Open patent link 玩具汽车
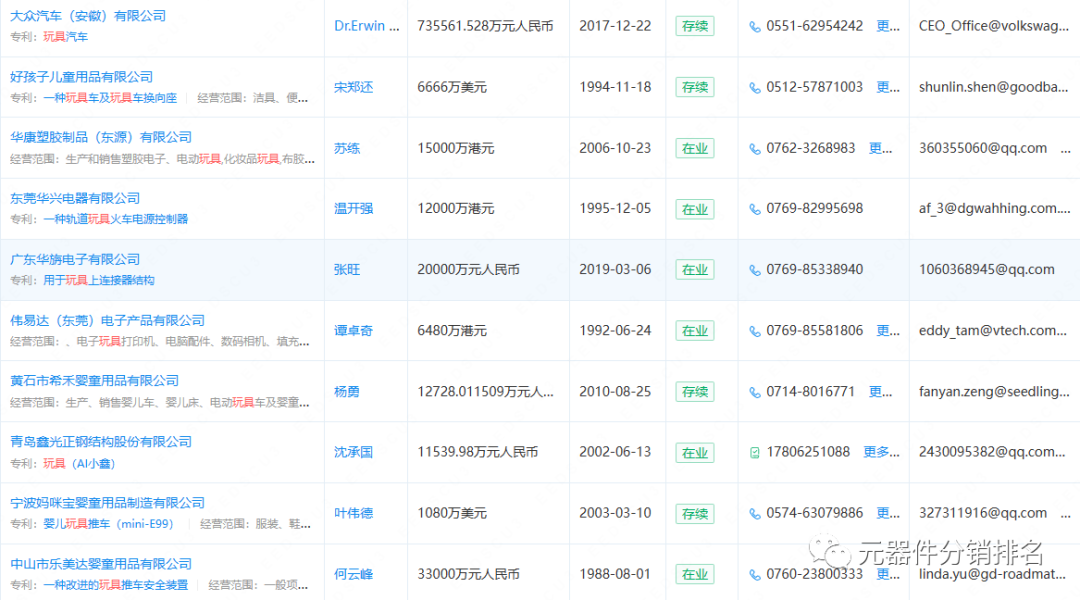Screen dimensions: 1080x600 click(x=65, y=37)
